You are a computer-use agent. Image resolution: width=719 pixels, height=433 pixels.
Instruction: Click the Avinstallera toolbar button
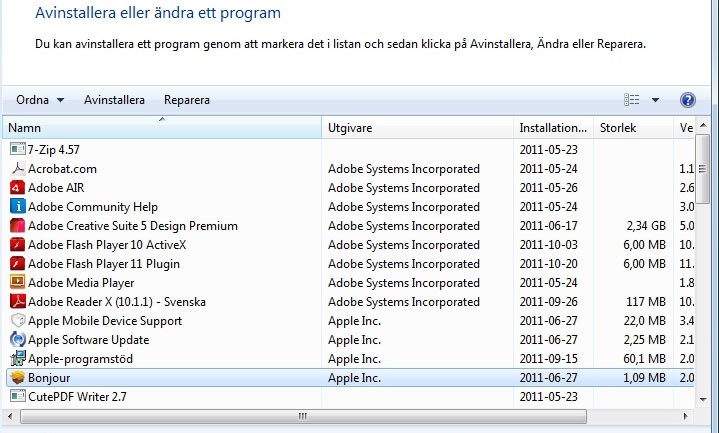[x=114, y=100]
